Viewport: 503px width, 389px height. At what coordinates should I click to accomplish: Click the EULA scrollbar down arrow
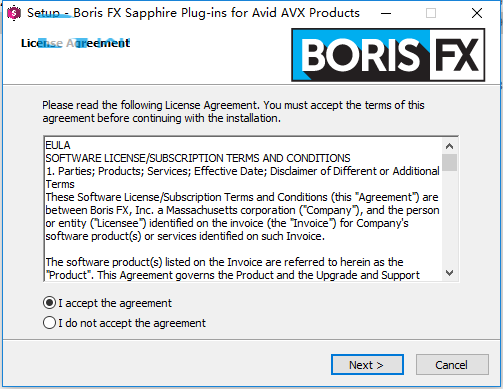449,273
